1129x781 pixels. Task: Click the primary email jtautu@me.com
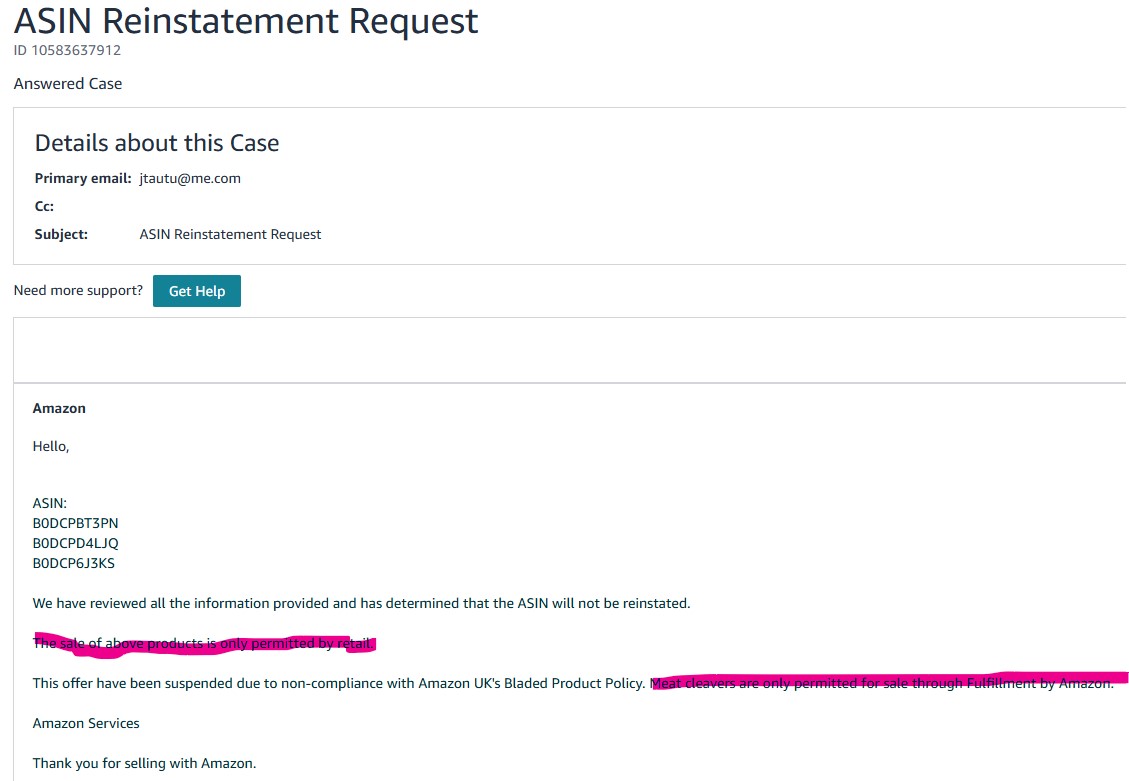click(x=190, y=179)
